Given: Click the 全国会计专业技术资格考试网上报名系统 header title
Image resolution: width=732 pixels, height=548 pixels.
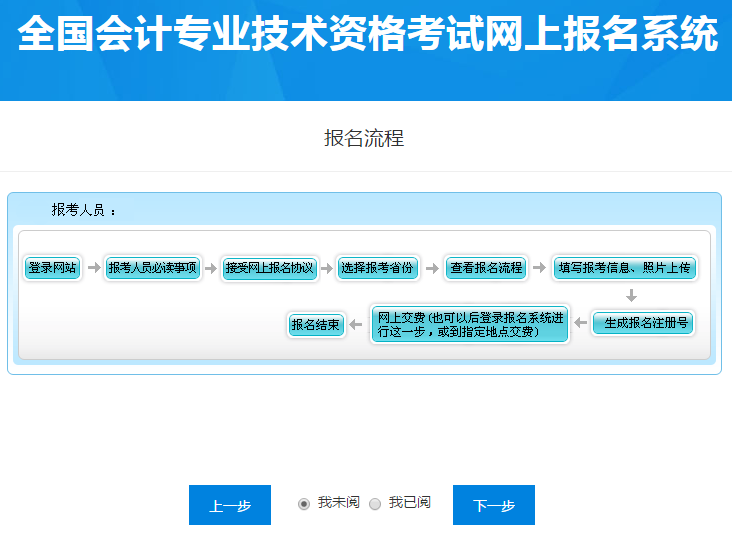Looking at the screenshot, I should (367, 35).
